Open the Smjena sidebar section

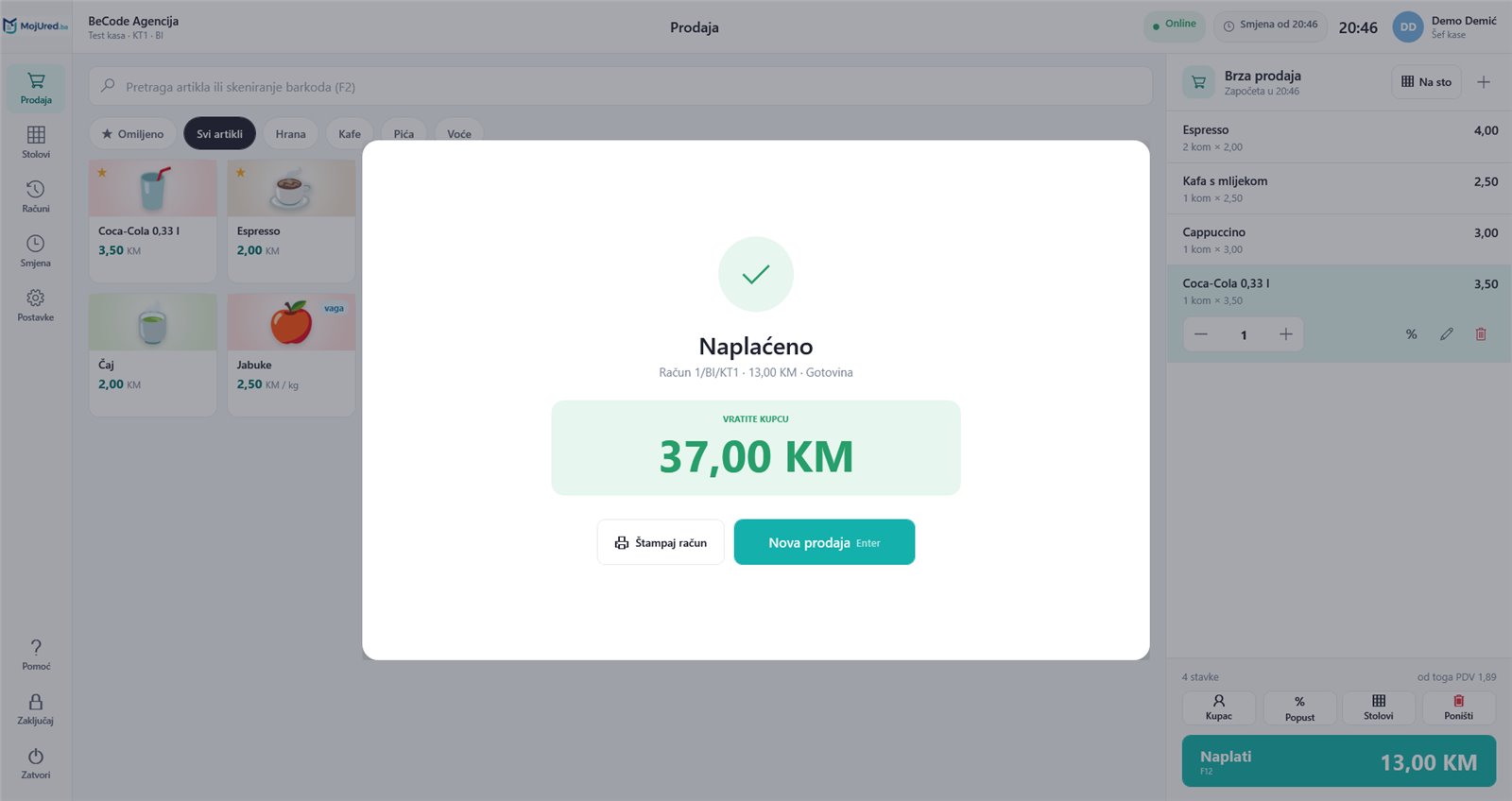[x=36, y=250]
